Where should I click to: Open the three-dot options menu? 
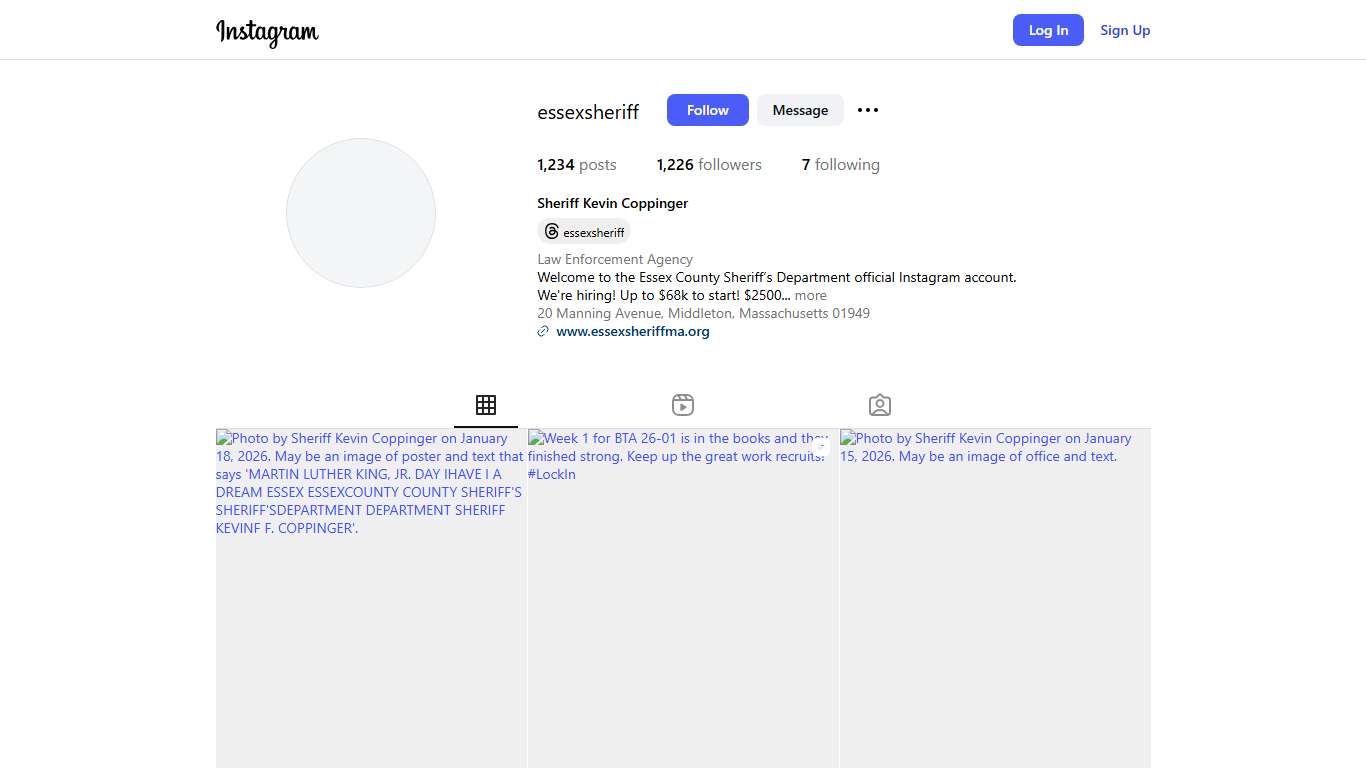(x=868, y=110)
